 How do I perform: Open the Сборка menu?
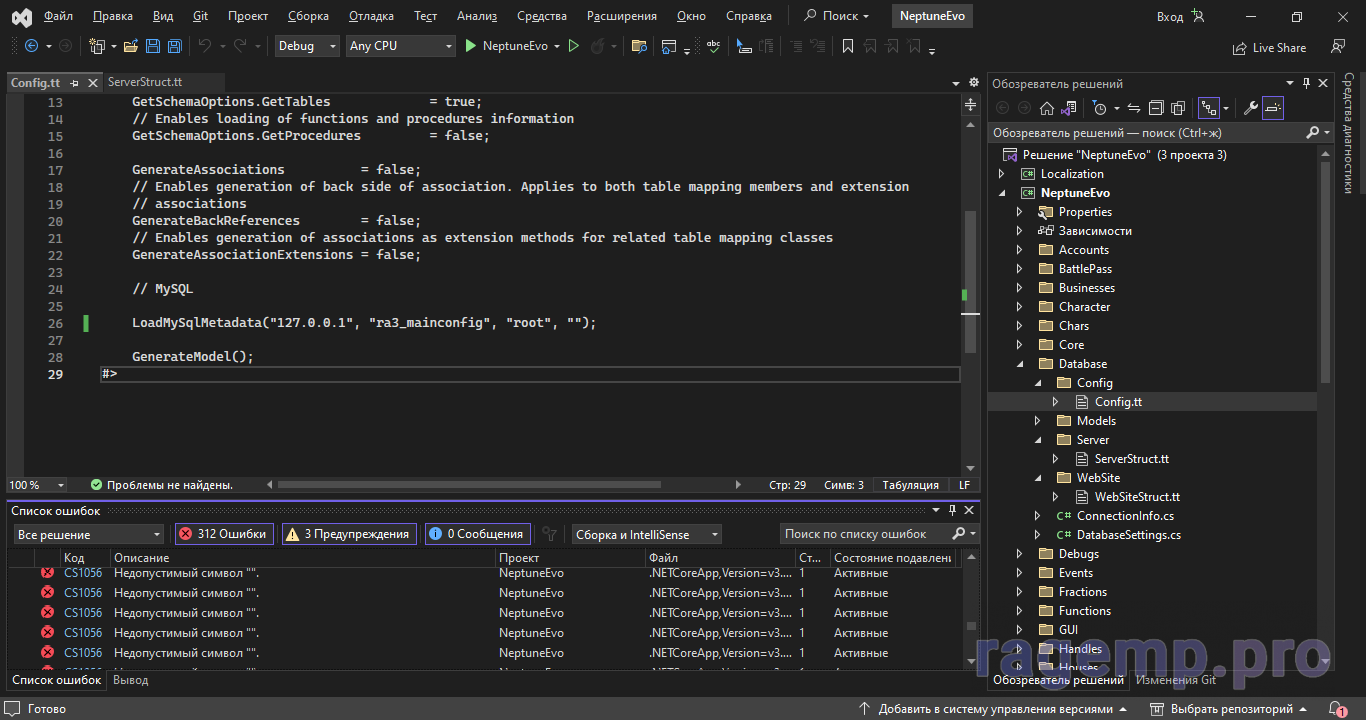307,16
